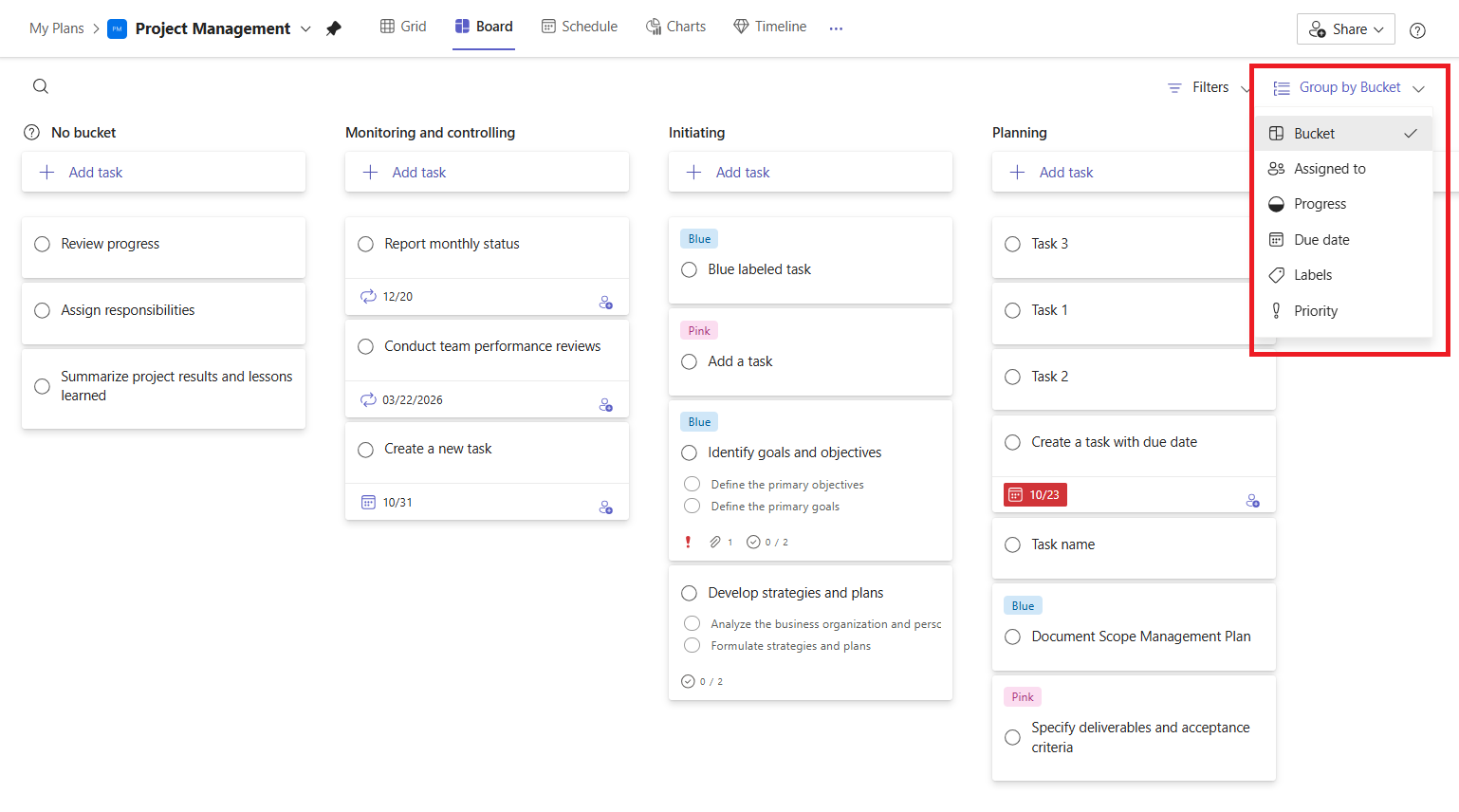Select the Schedule view icon

pos(547,26)
